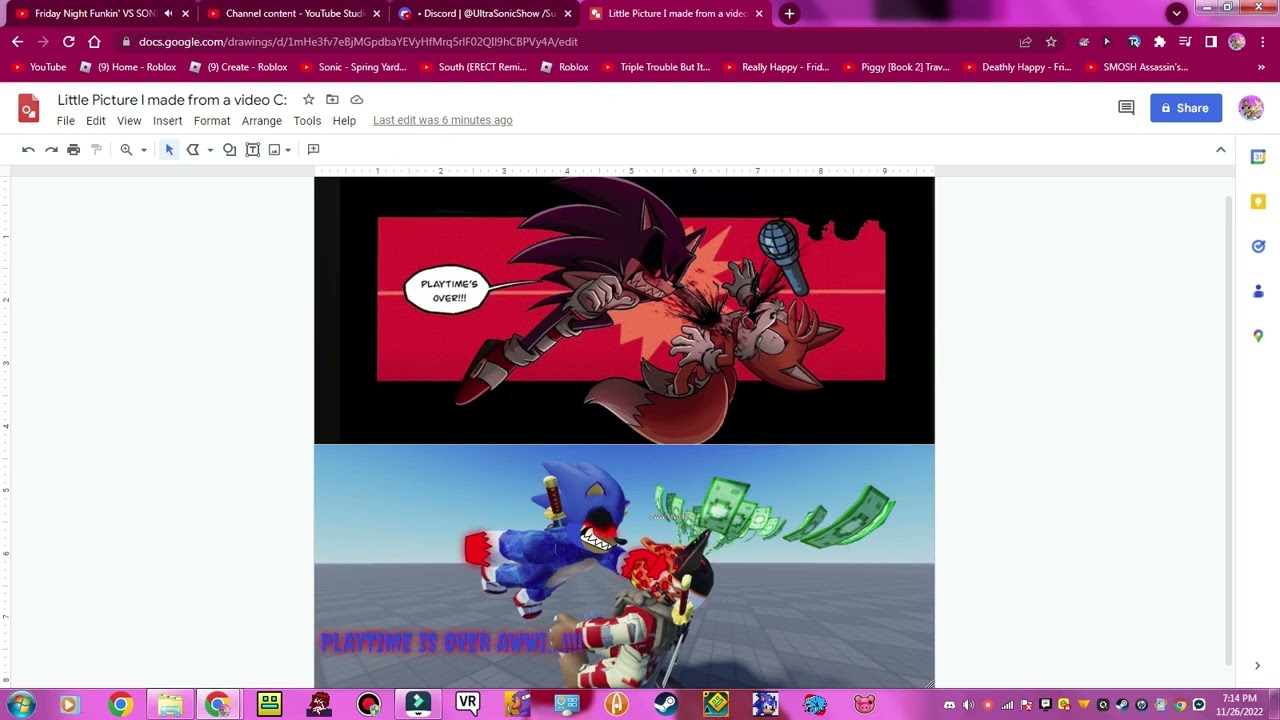This screenshot has width=1280, height=720.
Task: Mute the Friday Night Funkin' tab audio
Action: coord(167,14)
